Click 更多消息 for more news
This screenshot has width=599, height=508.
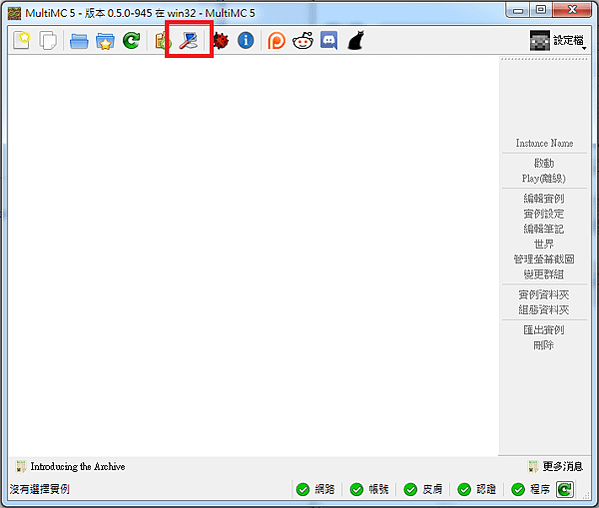(563, 466)
